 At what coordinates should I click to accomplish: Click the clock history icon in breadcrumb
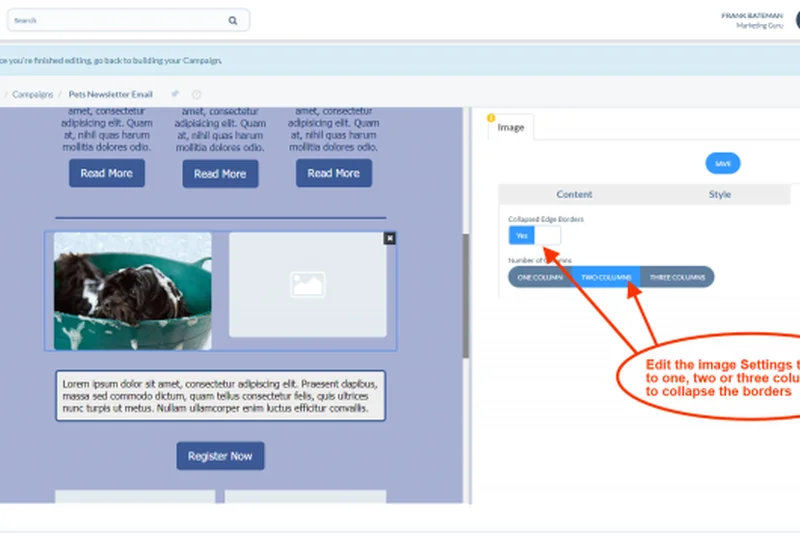(x=196, y=94)
